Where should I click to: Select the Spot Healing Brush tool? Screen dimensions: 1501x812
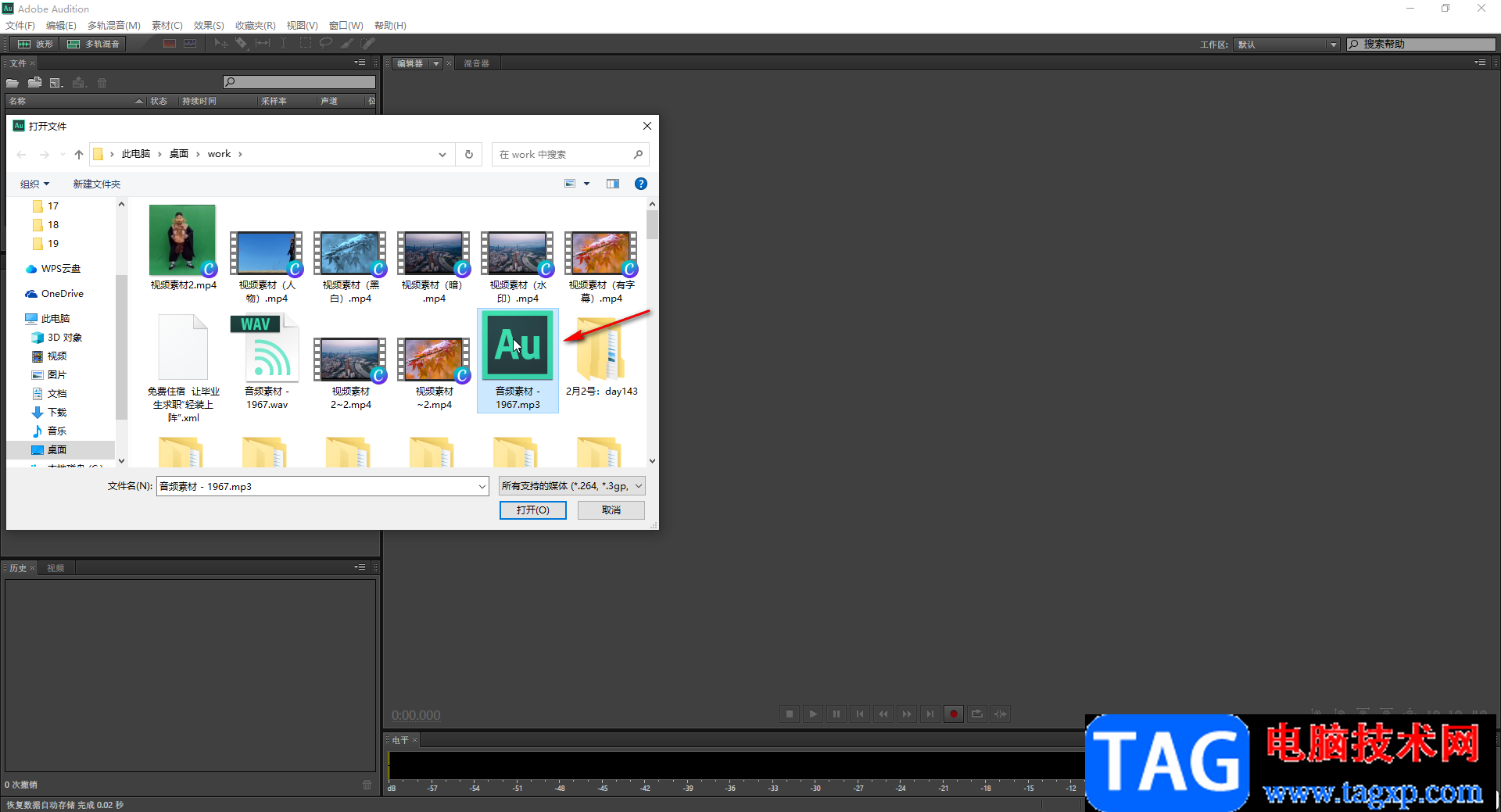click(x=368, y=44)
